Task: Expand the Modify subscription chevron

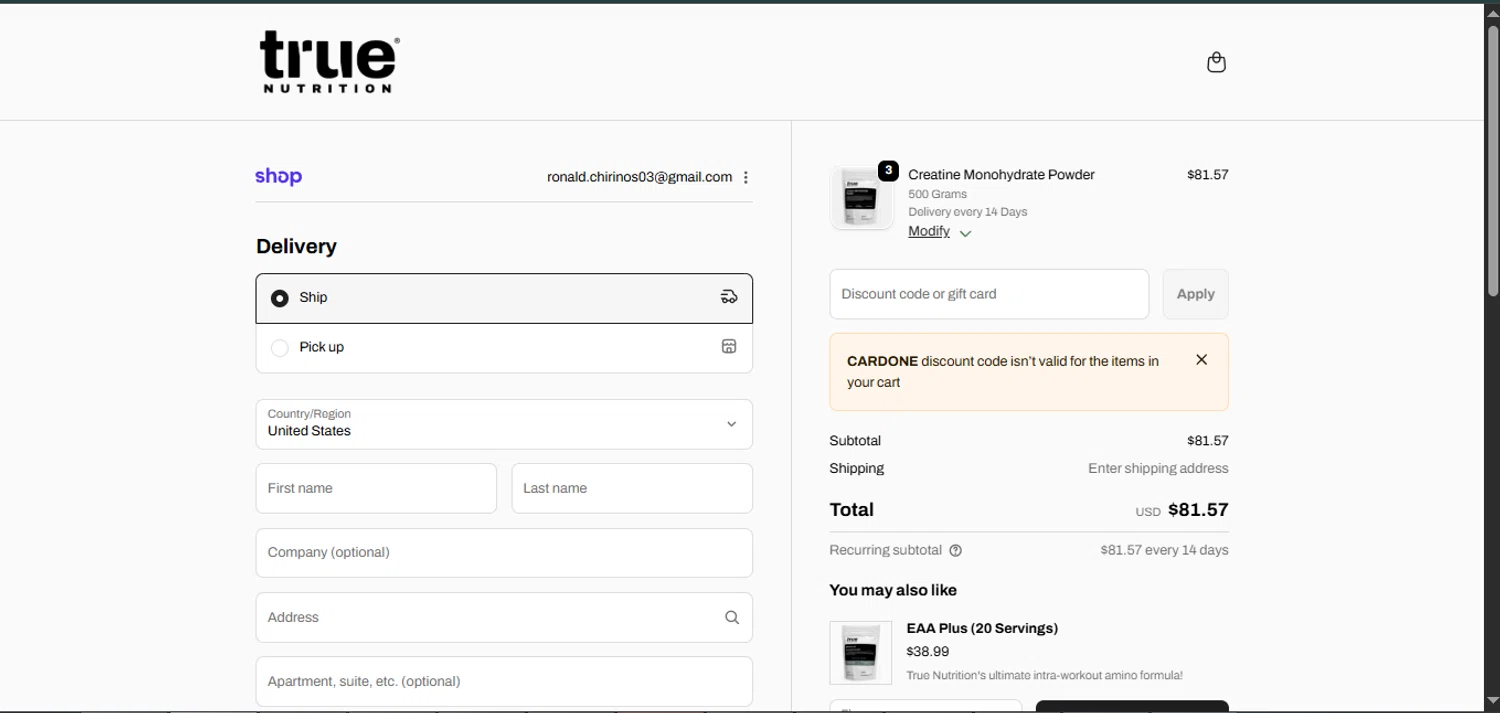Action: pyautogui.click(x=965, y=233)
